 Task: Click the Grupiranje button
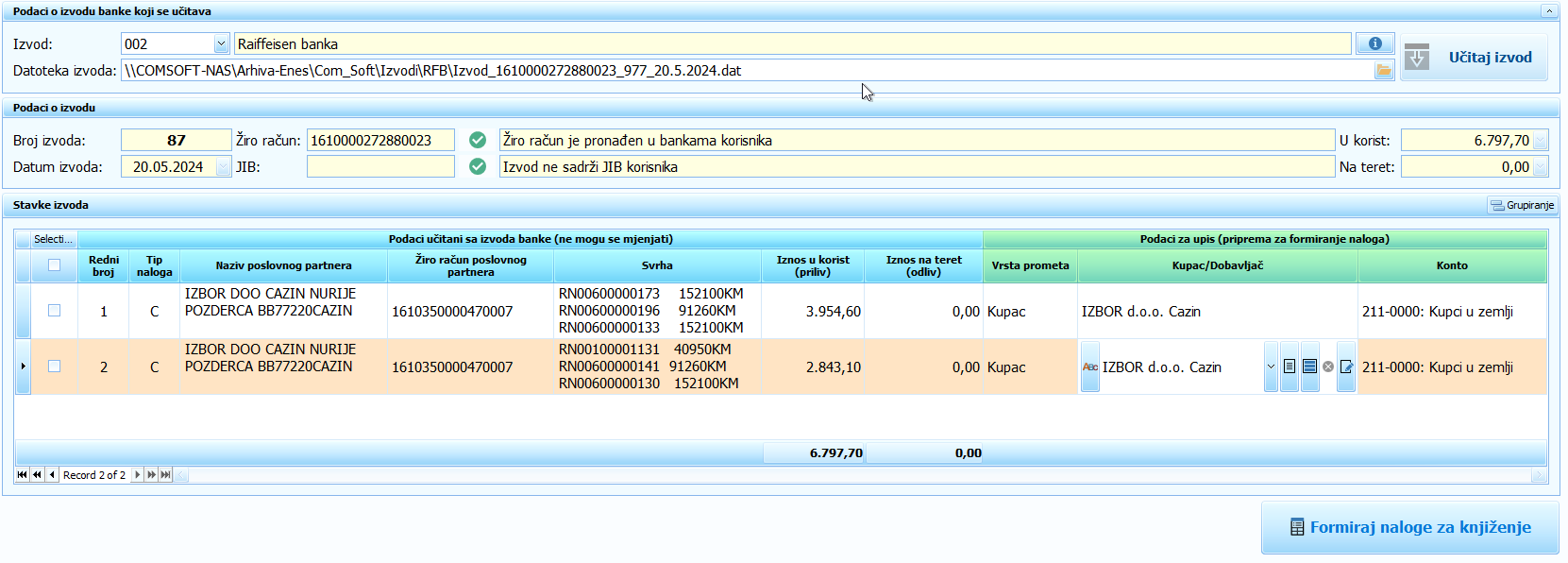(1522, 205)
